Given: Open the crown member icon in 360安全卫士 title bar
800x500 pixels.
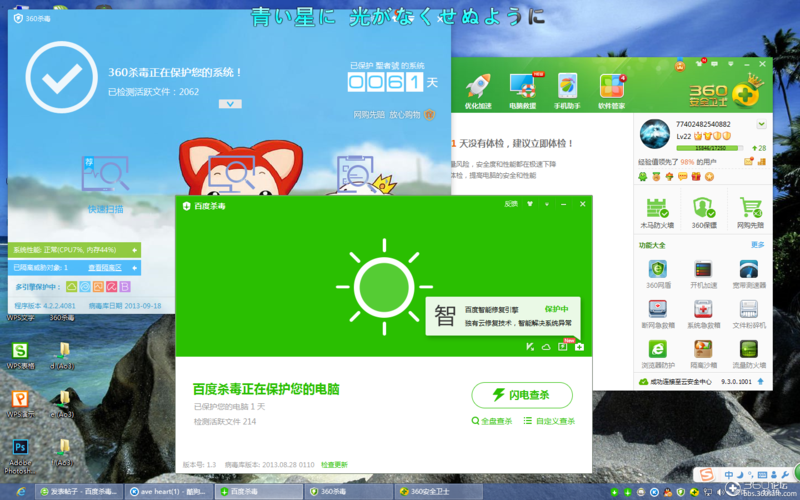Looking at the screenshot, I should point(680,65).
